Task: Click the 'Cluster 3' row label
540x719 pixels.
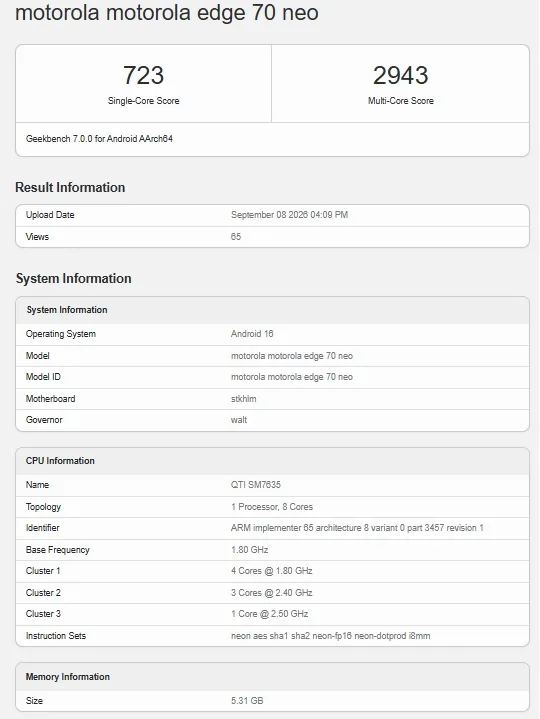Action: [x=43, y=614]
